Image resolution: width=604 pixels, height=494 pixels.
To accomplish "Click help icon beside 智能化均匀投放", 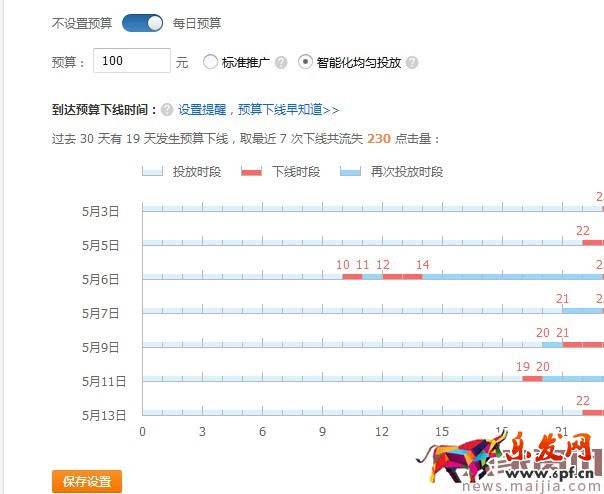I will (412, 62).
